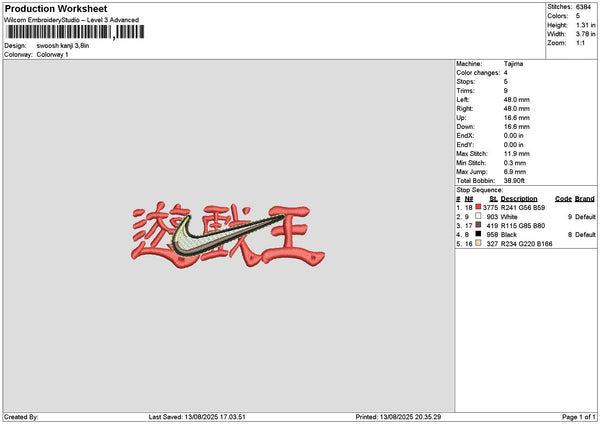
Task: Click the 'Up:' extent label
Action: tap(461, 118)
